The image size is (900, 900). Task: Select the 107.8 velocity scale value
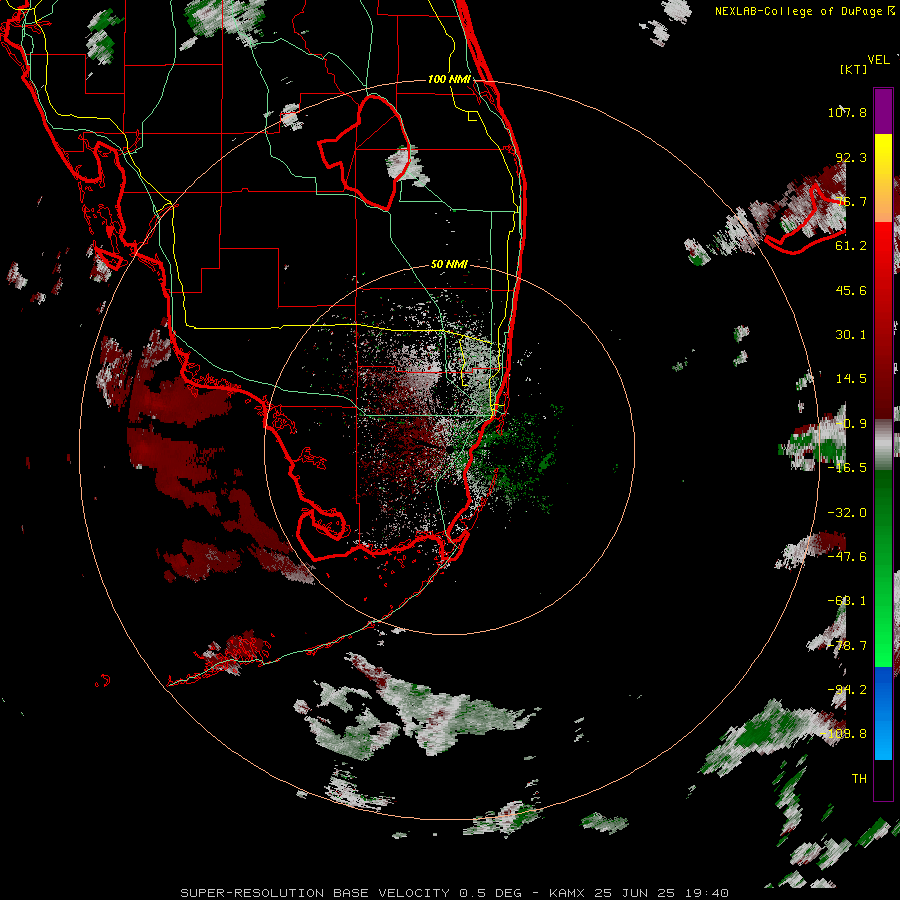click(847, 112)
